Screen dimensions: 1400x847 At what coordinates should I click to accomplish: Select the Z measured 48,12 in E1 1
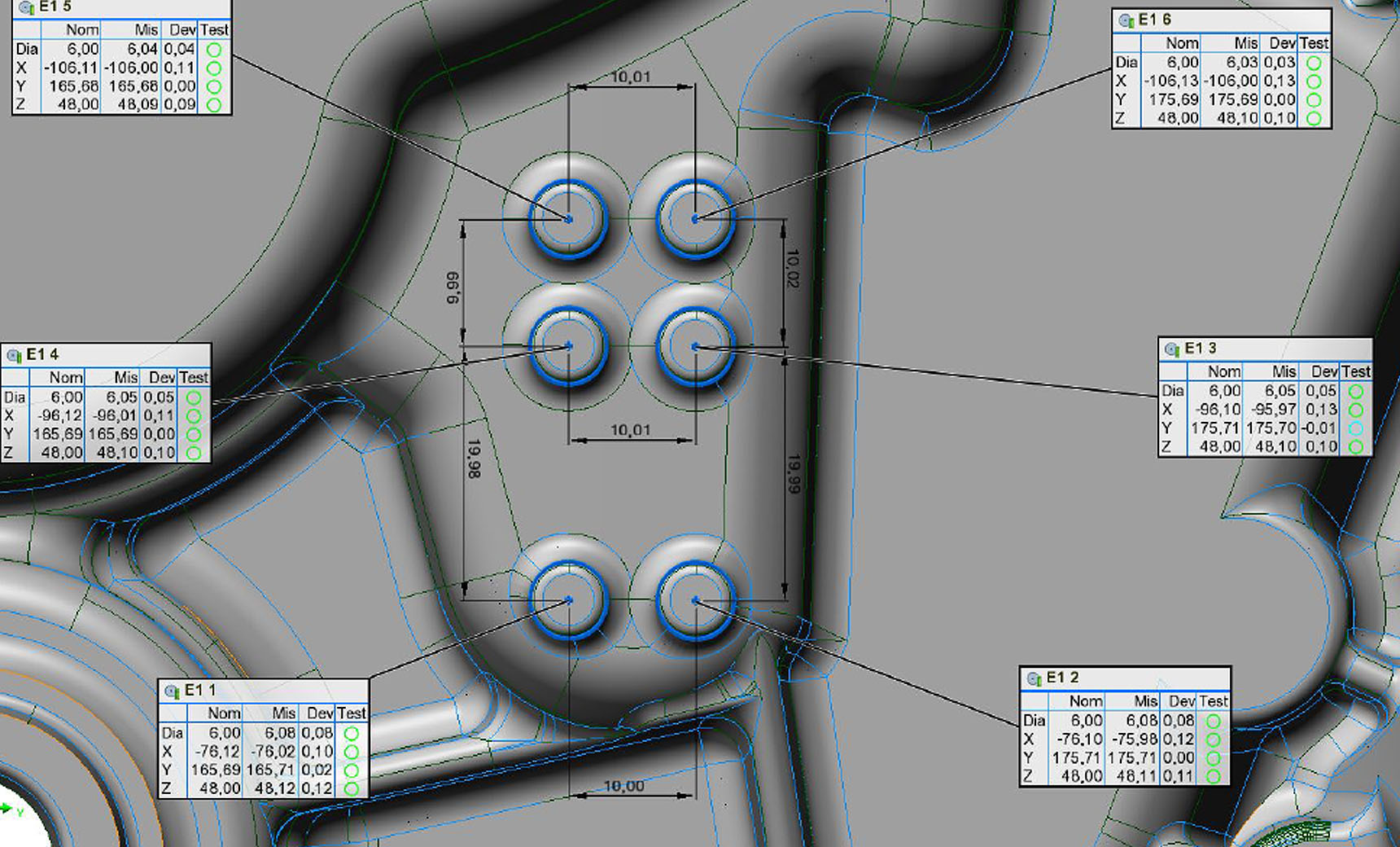(x=275, y=789)
